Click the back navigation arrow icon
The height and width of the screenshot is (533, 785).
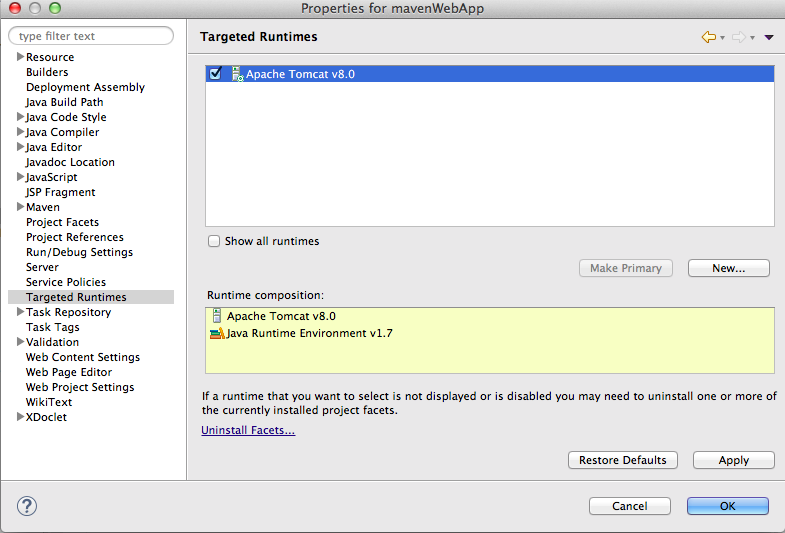708,37
